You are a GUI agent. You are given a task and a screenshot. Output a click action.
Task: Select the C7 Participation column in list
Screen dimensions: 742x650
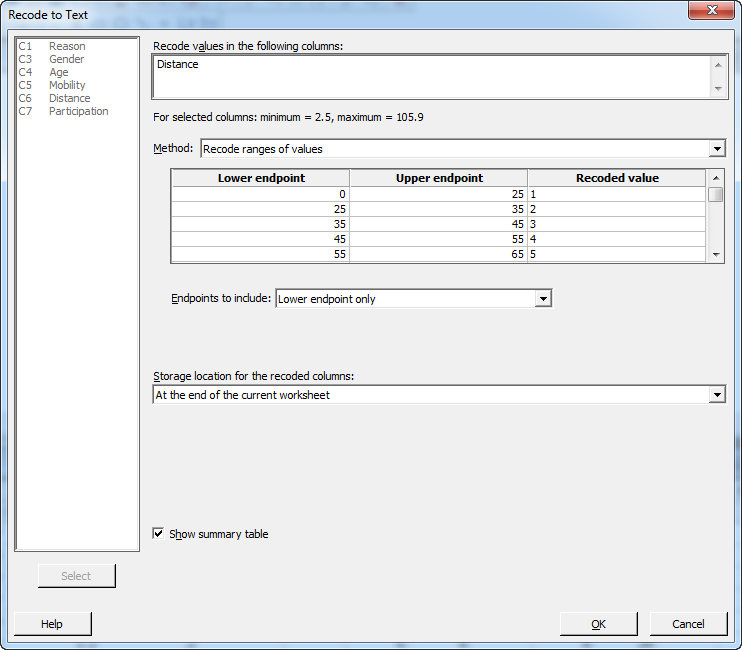click(78, 111)
